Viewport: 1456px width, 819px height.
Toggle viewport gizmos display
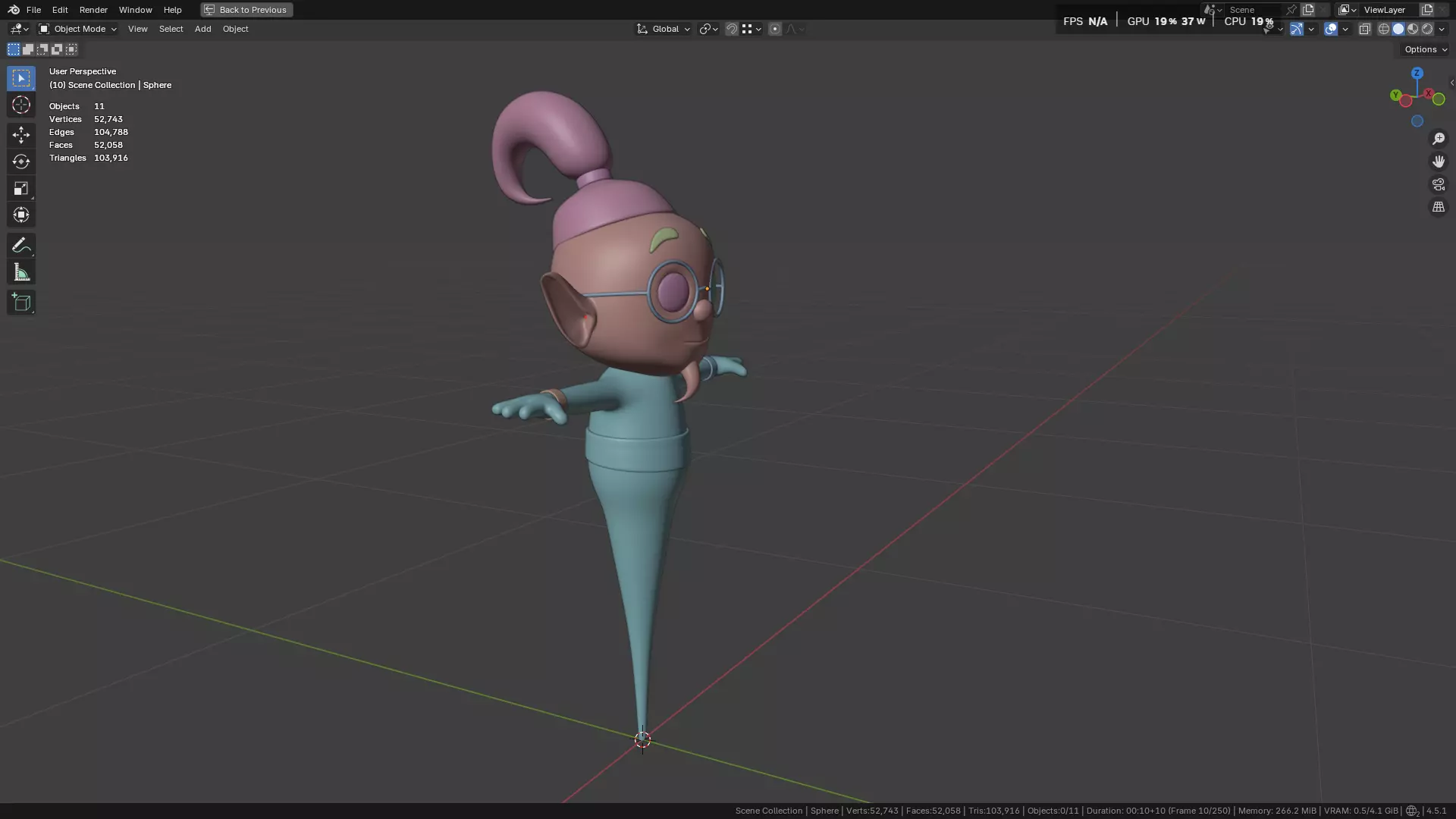click(1297, 29)
